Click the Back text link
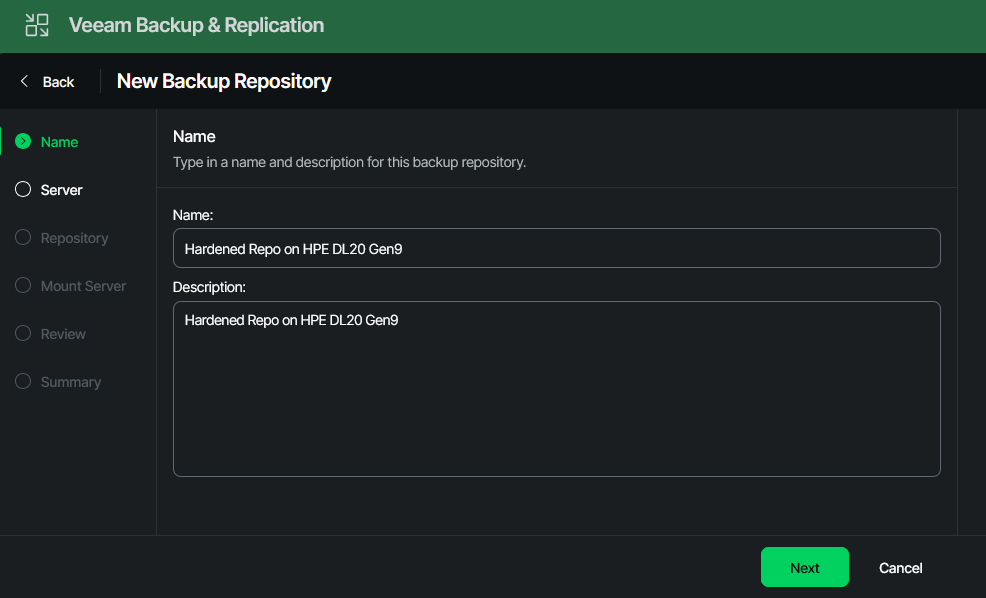Image resolution: width=986 pixels, height=598 pixels. click(x=58, y=82)
